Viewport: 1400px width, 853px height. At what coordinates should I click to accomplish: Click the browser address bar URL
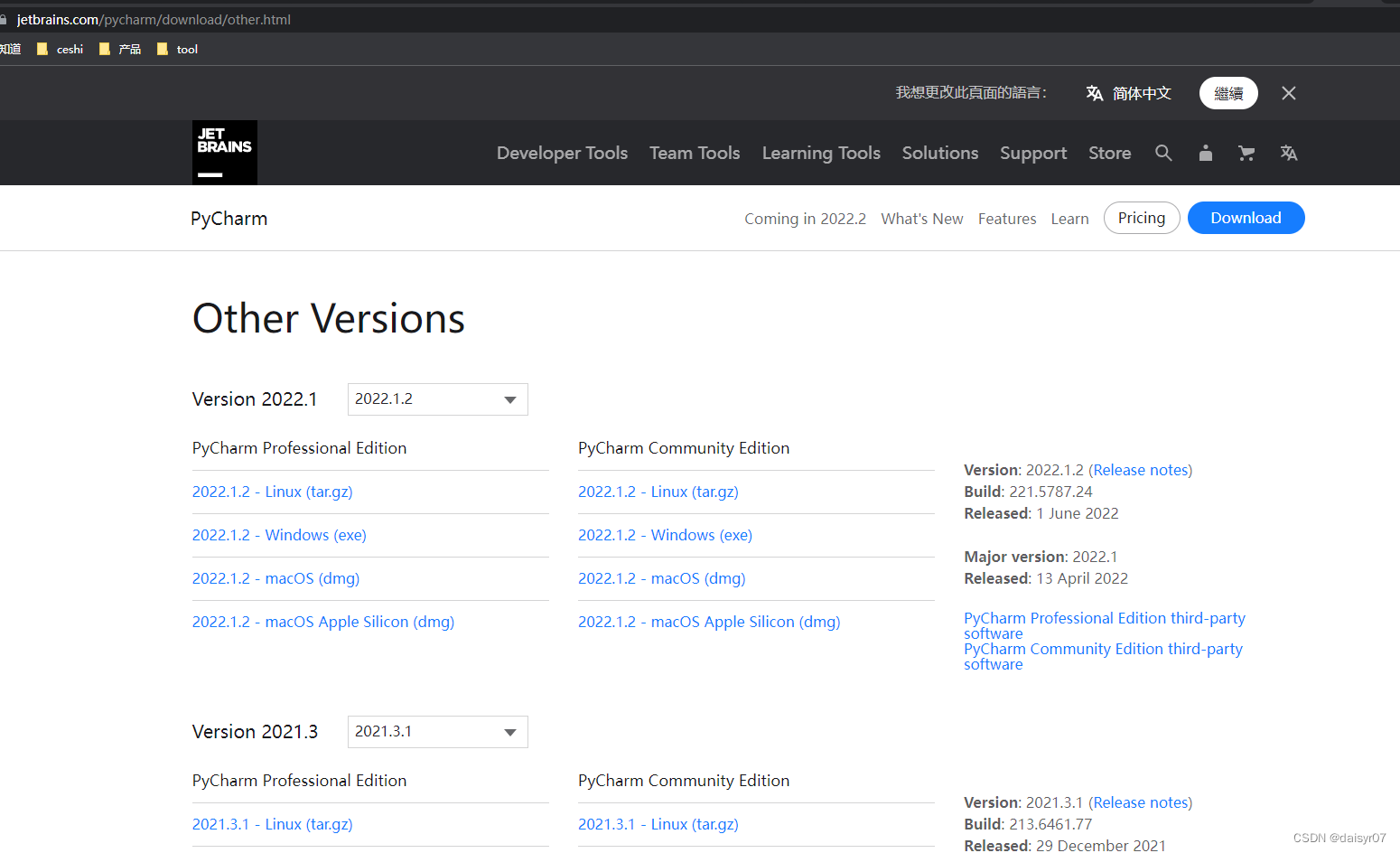(x=154, y=19)
